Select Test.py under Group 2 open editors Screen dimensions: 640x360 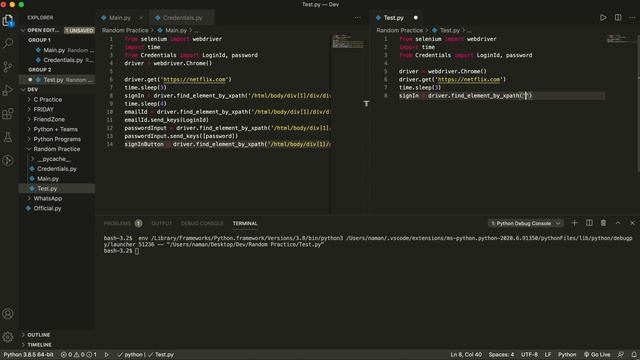[57, 80]
